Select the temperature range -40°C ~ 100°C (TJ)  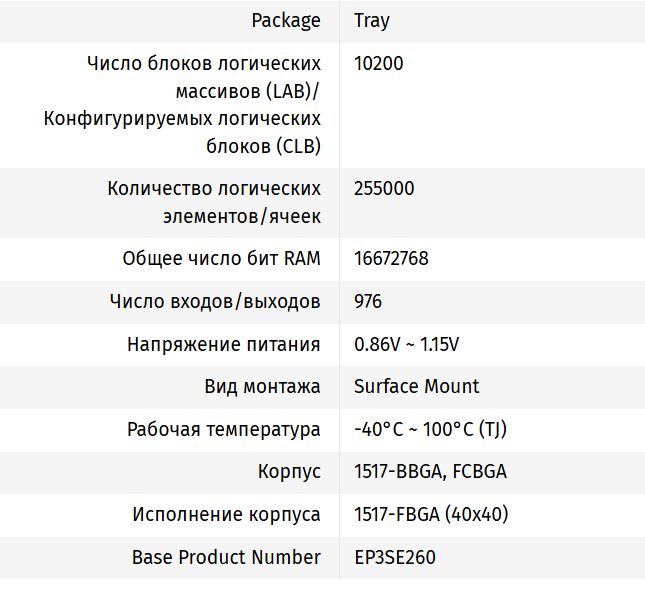tap(432, 430)
